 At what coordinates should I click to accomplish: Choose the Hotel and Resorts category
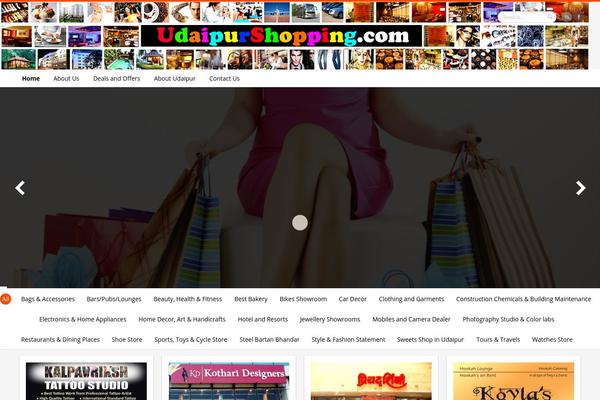click(x=262, y=319)
